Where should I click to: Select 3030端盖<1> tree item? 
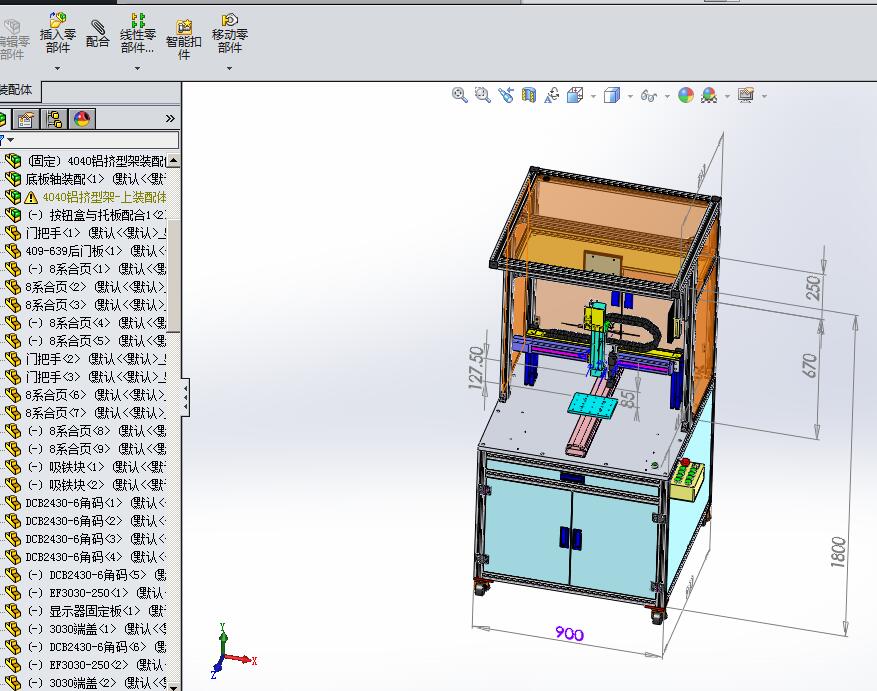point(86,628)
